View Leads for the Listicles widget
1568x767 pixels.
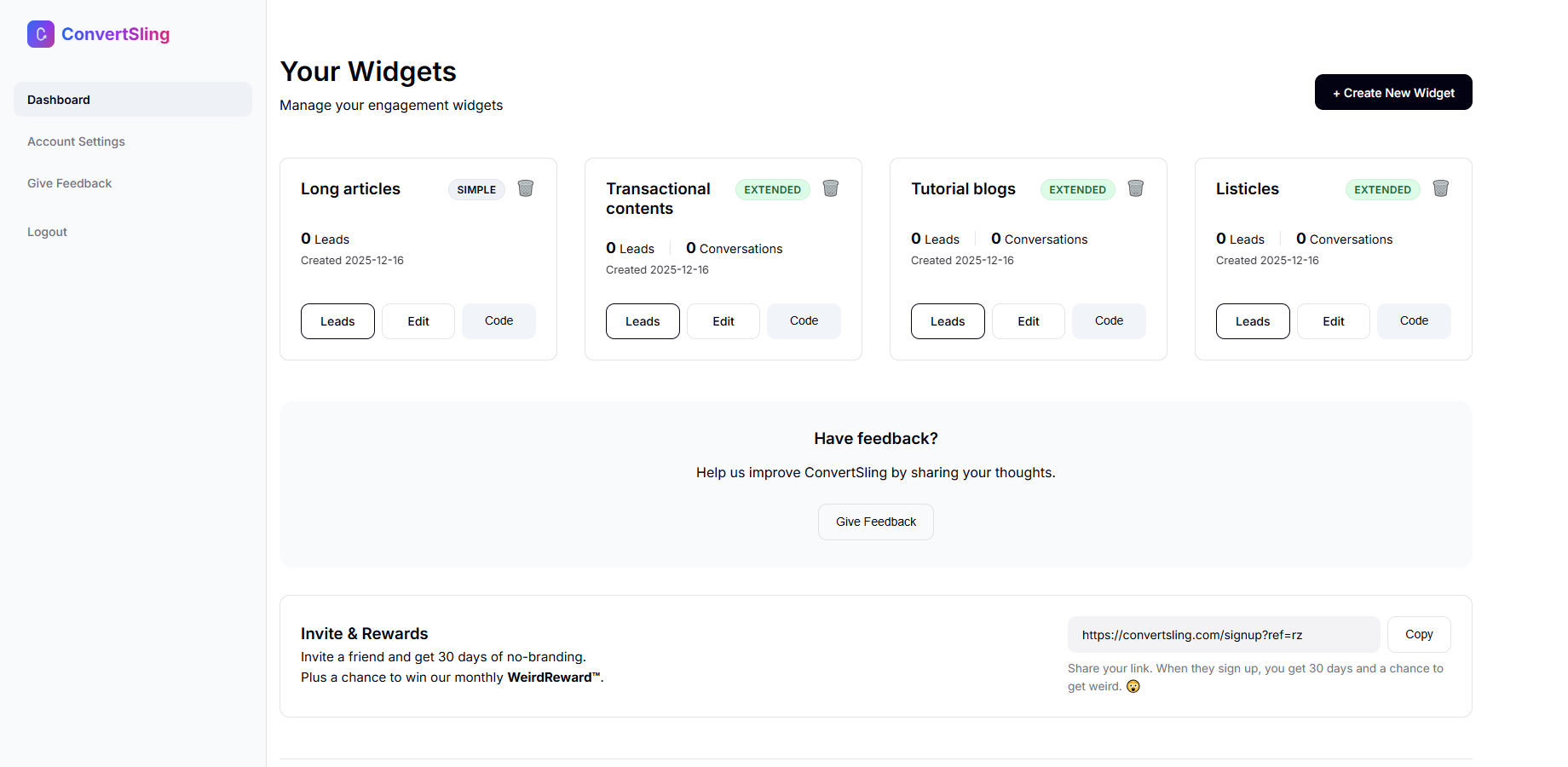[1252, 321]
